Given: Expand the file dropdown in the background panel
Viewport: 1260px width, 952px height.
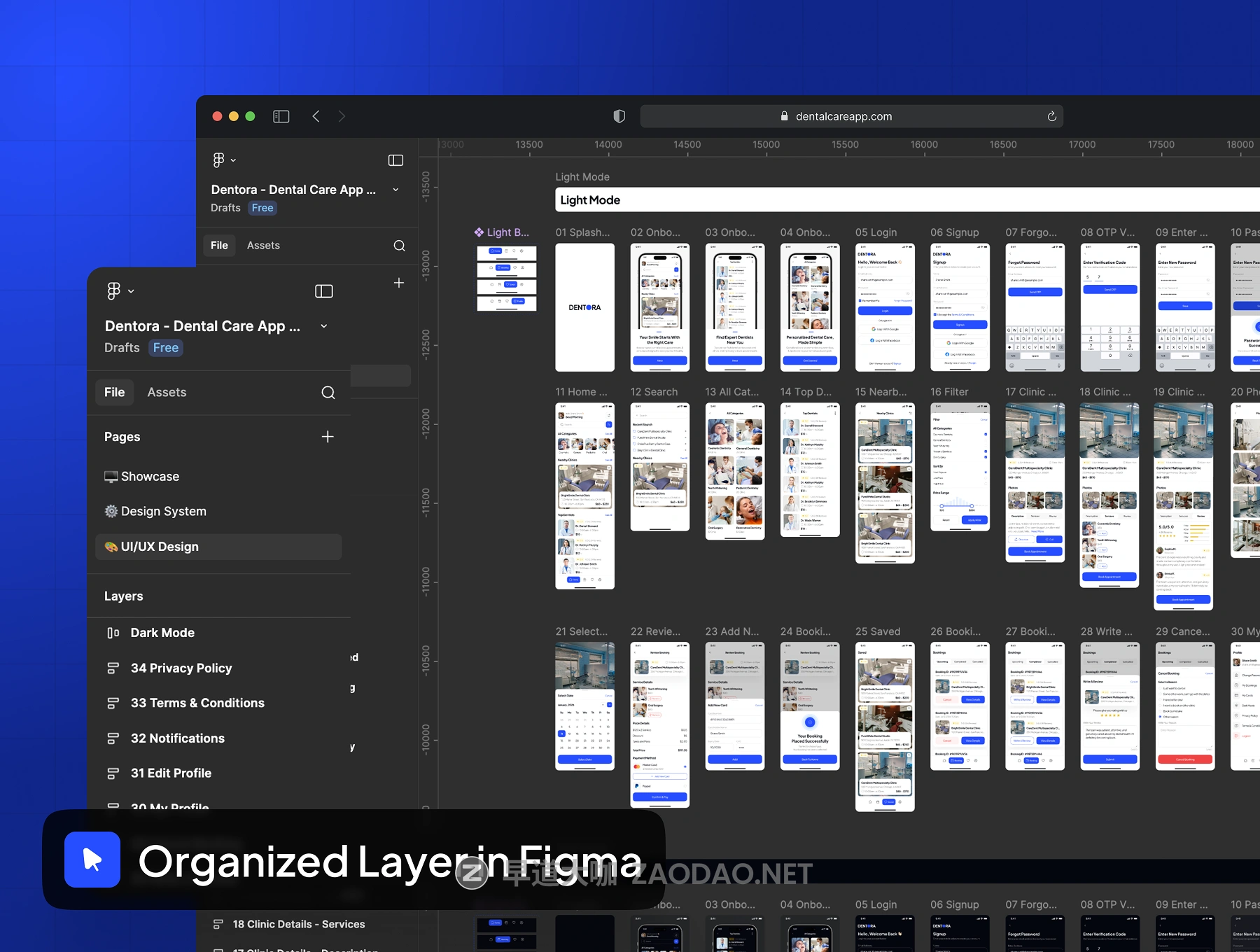Looking at the screenshot, I should coord(395,190).
